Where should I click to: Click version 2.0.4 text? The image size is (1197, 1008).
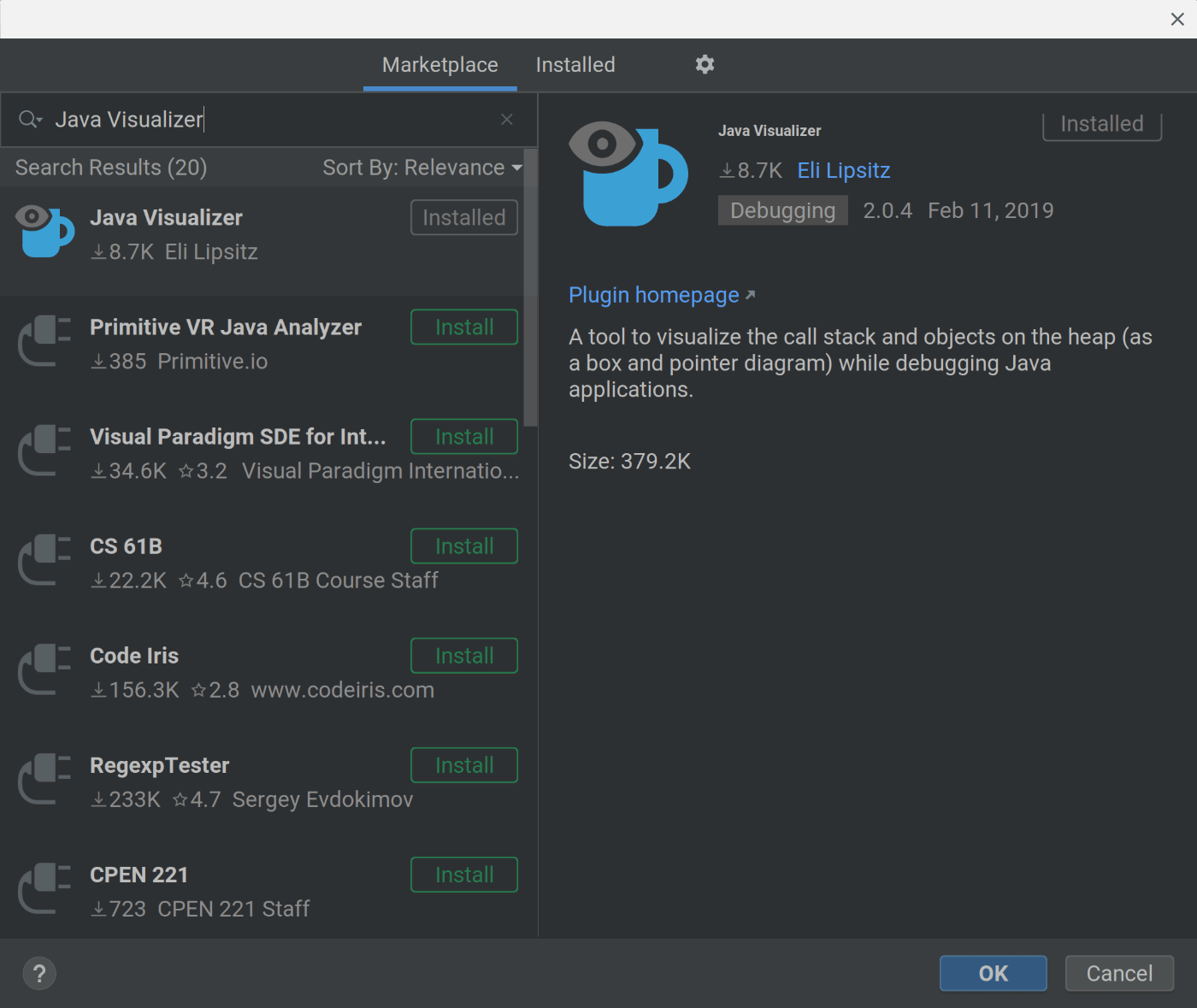(x=887, y=210)
